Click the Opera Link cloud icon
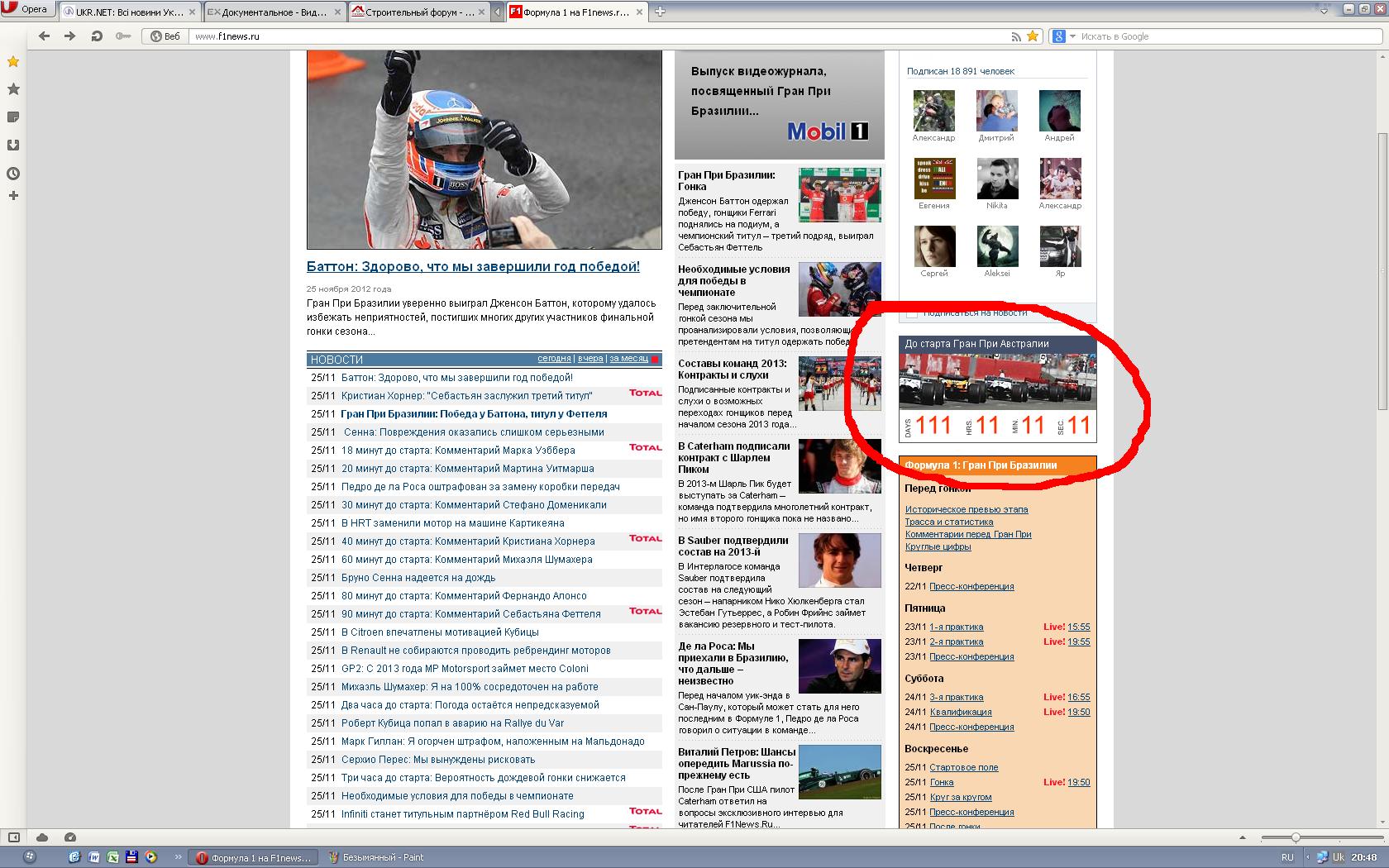The width and height of the screenshot is (1389, 868). (42, 837)
